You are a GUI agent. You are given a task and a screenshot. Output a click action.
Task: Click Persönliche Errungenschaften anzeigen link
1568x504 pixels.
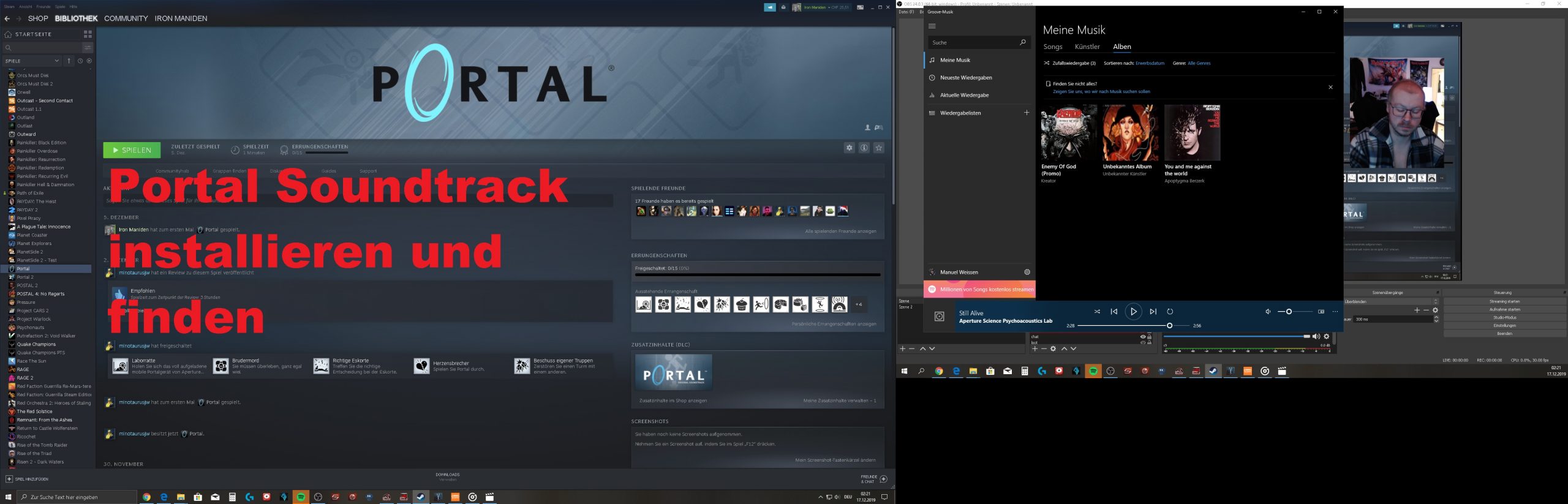click(834, 324)
